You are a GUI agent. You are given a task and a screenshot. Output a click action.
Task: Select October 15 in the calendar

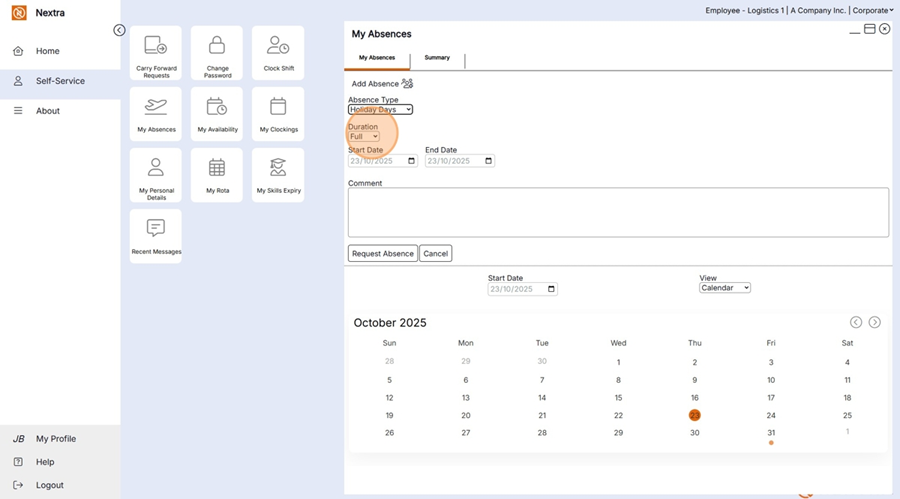click(x=618, y=398)
